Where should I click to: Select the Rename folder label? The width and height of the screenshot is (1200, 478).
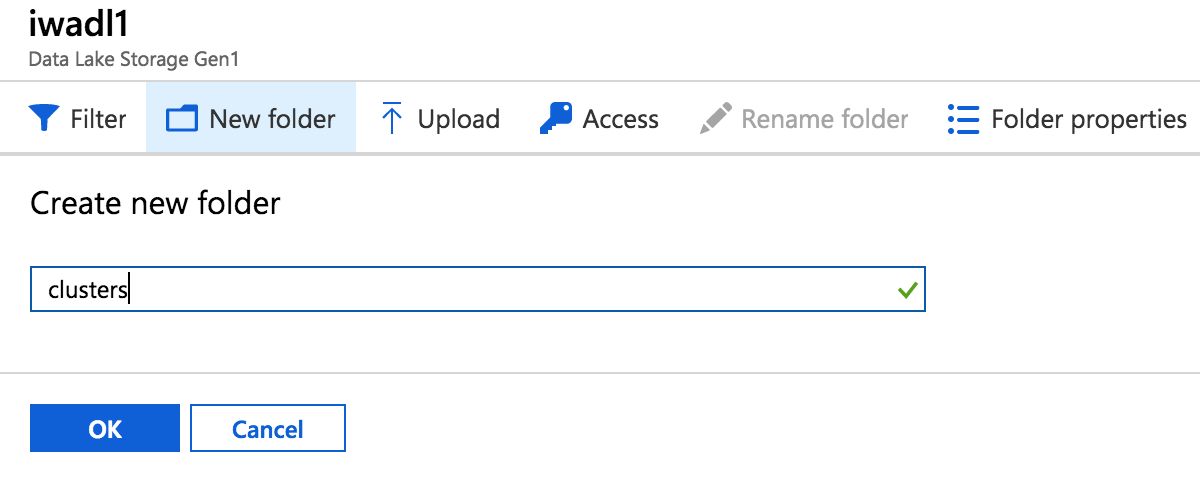click(825, 119)
